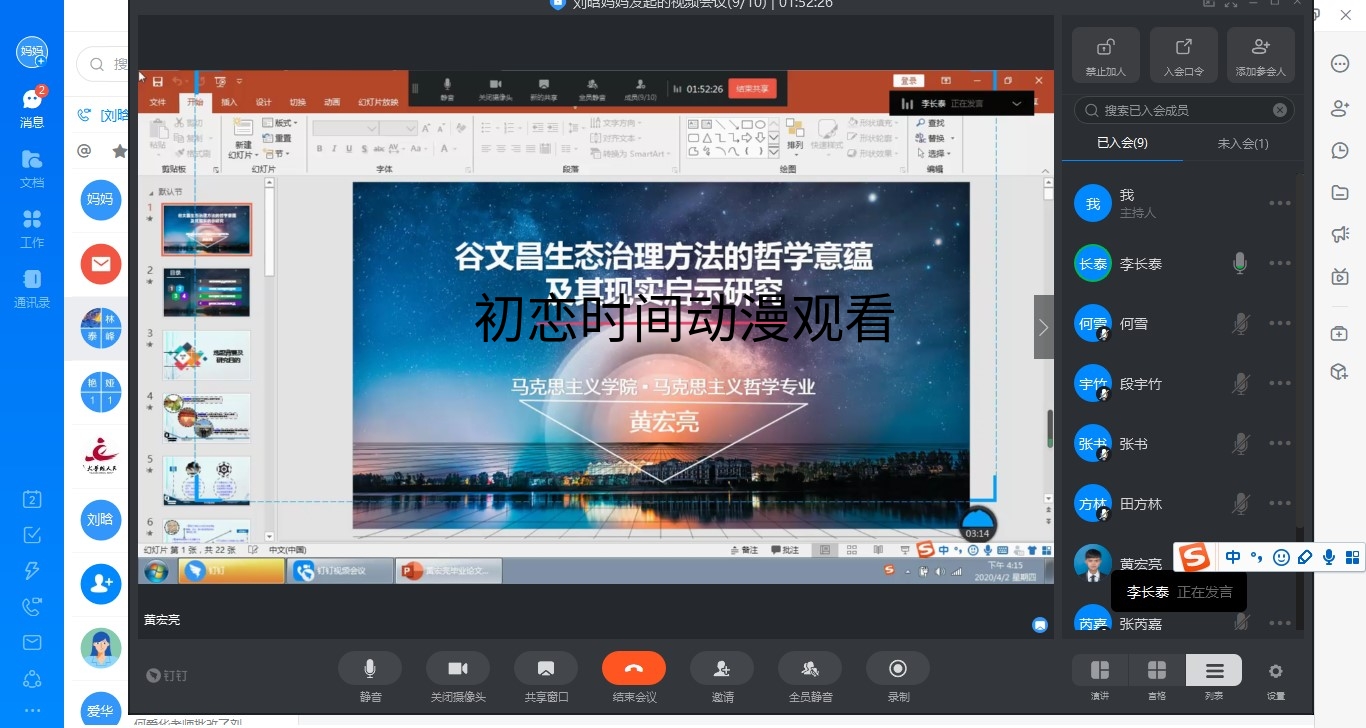Unmute 张书's microphone
The height and width of the screenshot is (728, 1366).
pos(1240,443)
